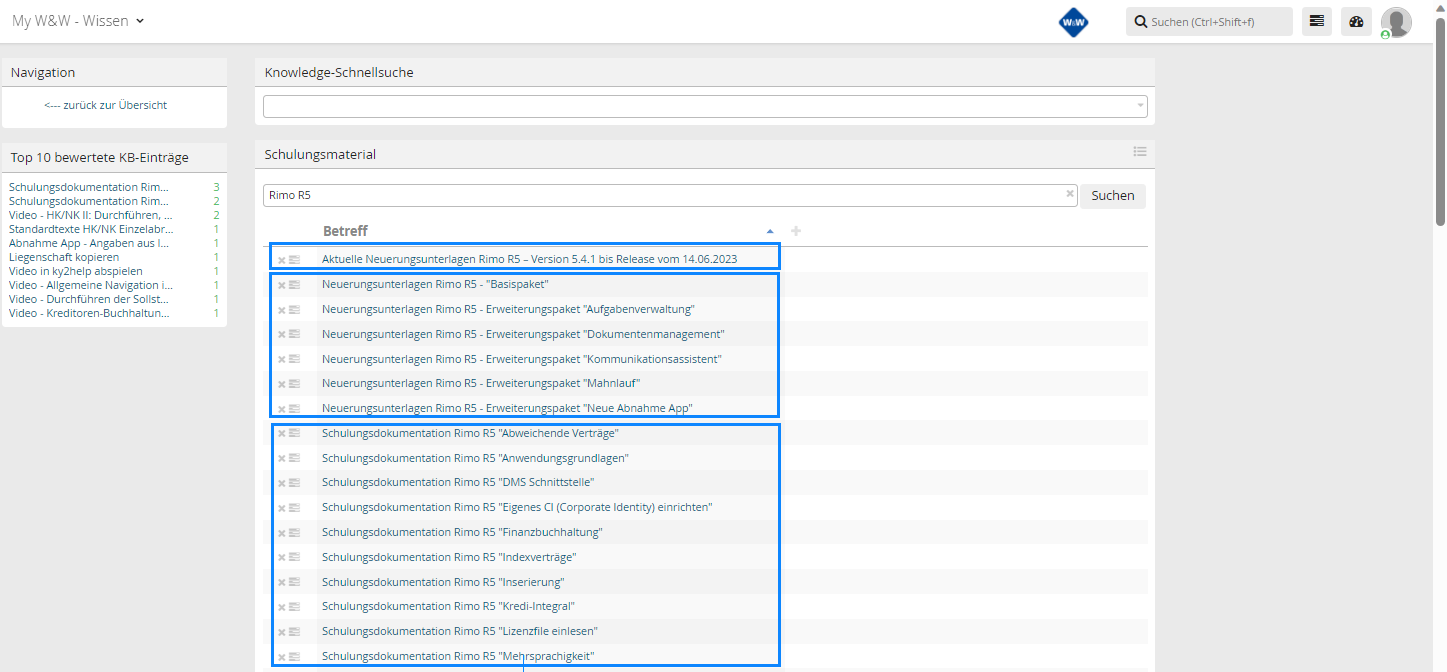Open Erweiterungspaket "Dokumentenmanagement" entry
The width and height of the screenshot is (1447, 672).
(523, 334)
